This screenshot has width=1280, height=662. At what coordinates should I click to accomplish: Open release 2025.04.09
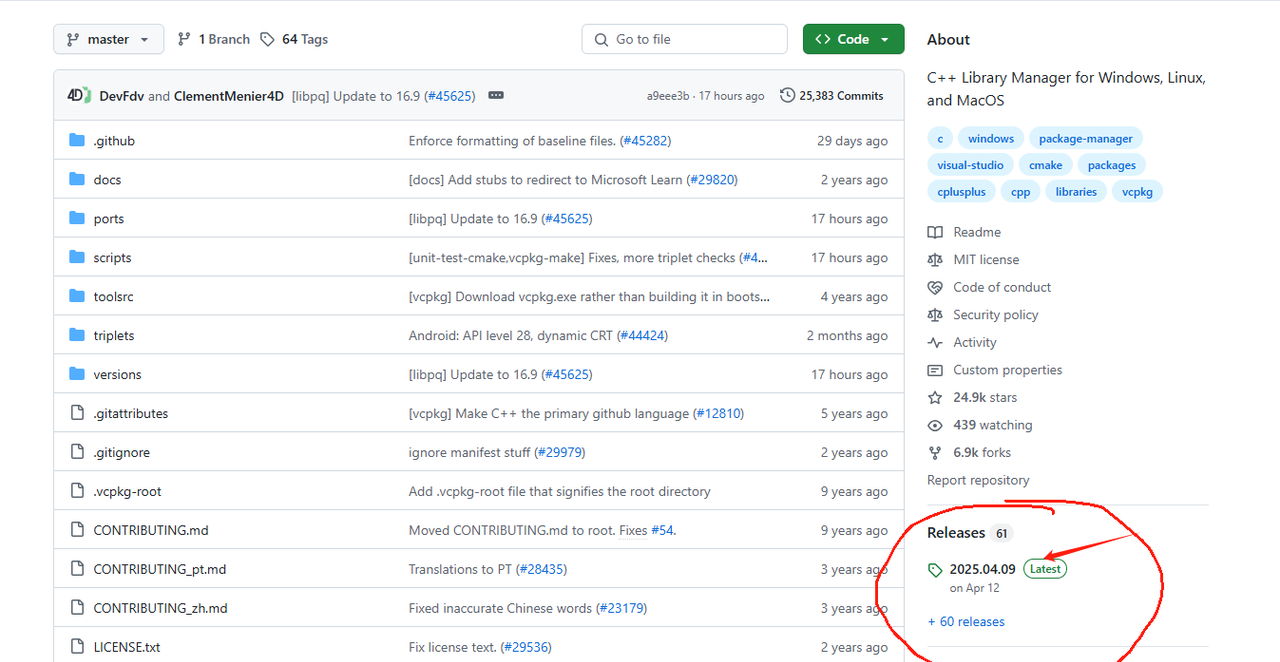[982, 569]
